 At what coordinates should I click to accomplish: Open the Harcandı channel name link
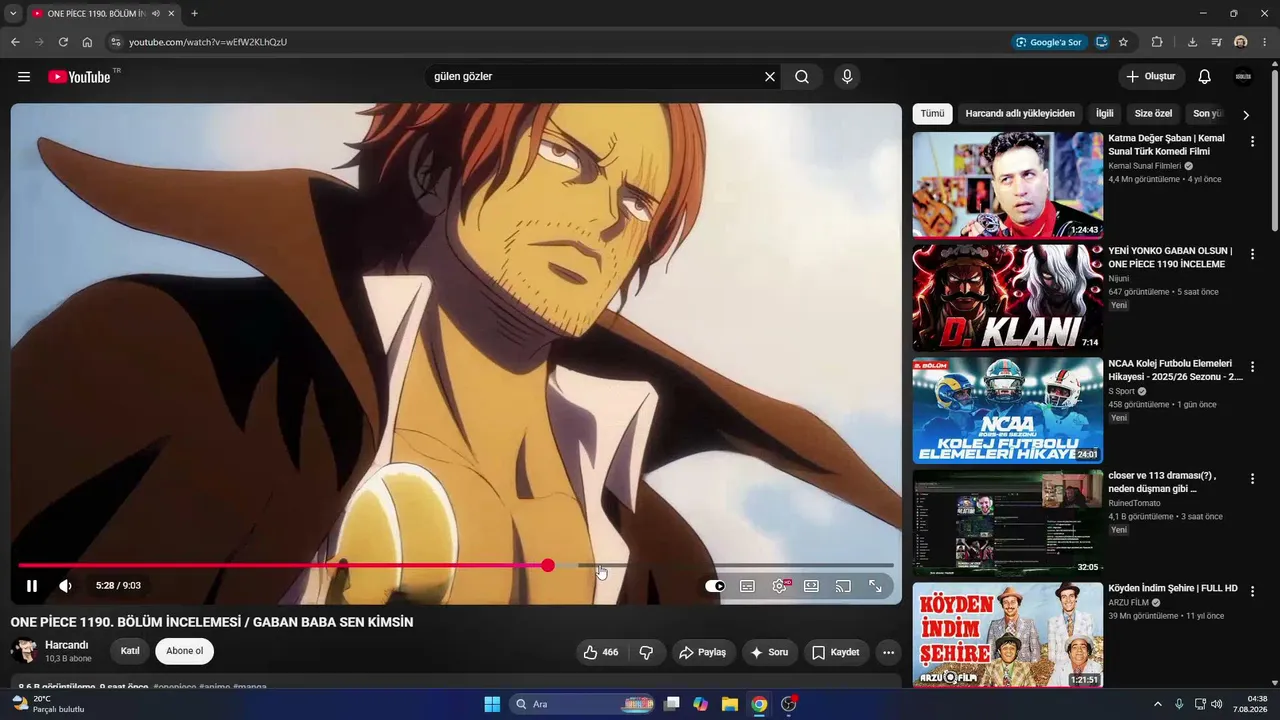click(x=67, y=645)
